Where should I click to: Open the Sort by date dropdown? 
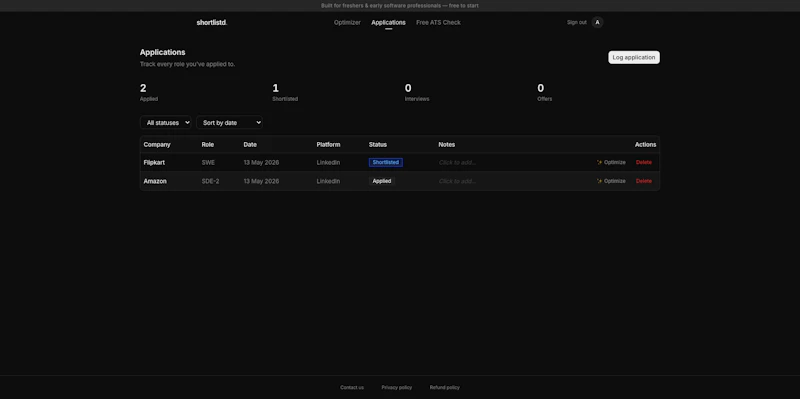click(x=230, y=122)
